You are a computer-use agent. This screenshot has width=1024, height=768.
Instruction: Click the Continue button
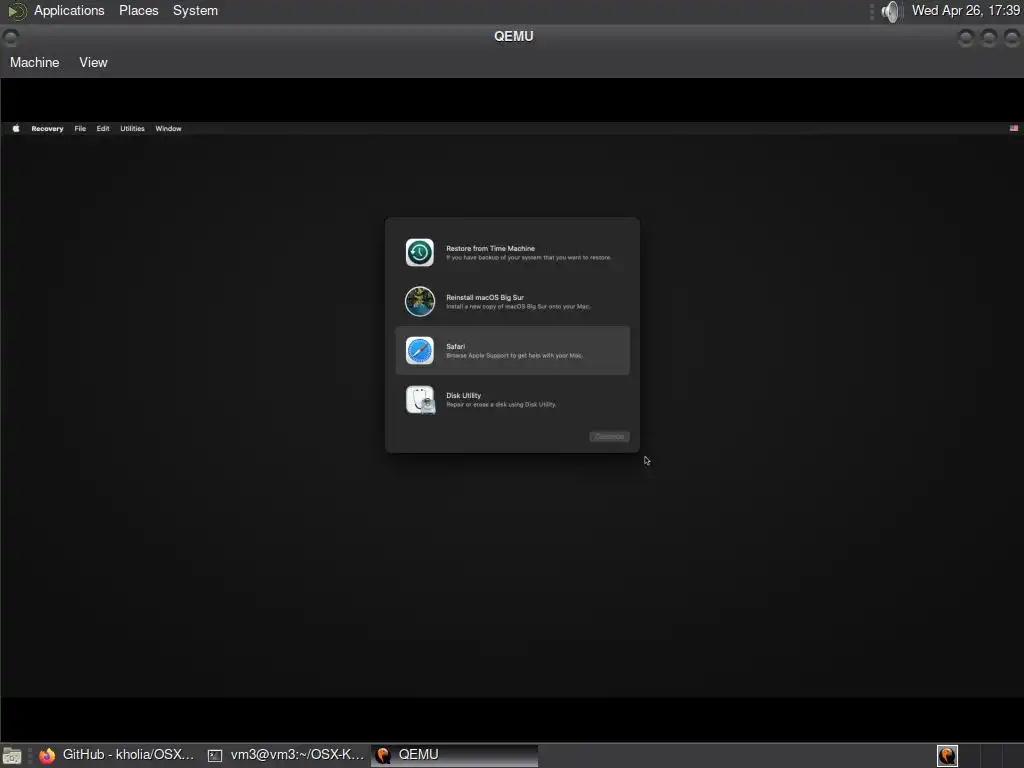609,436
